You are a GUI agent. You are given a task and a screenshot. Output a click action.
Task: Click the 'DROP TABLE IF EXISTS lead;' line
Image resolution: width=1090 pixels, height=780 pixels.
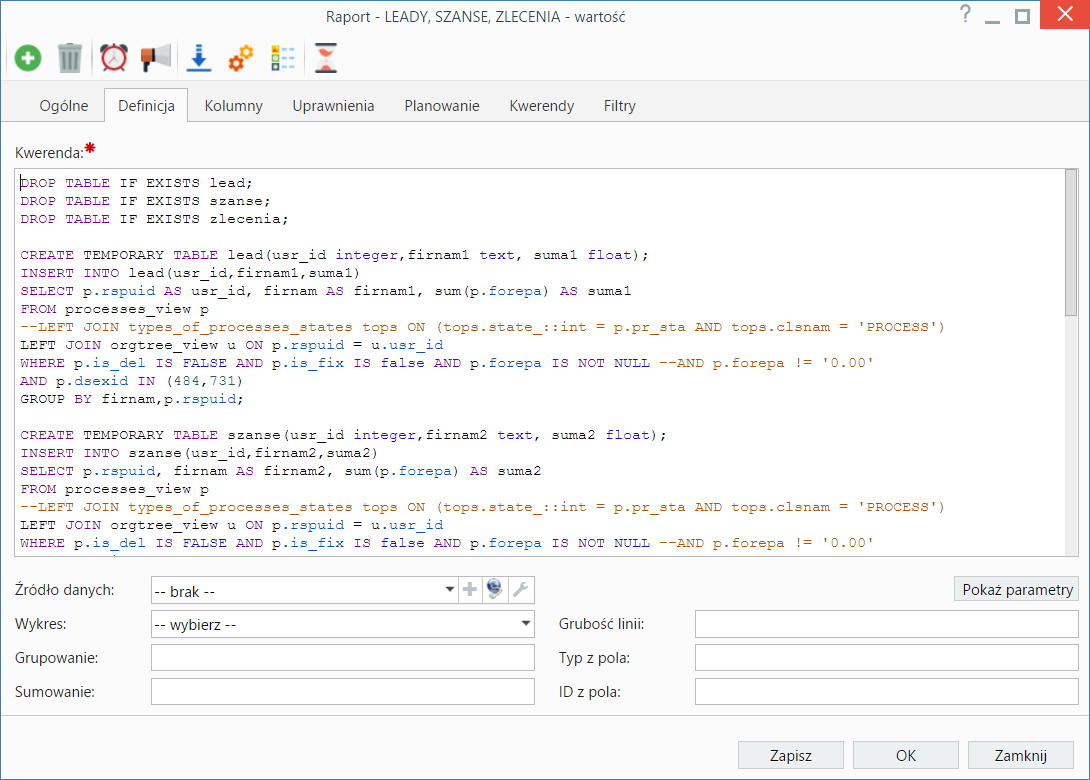click(136, 183)
